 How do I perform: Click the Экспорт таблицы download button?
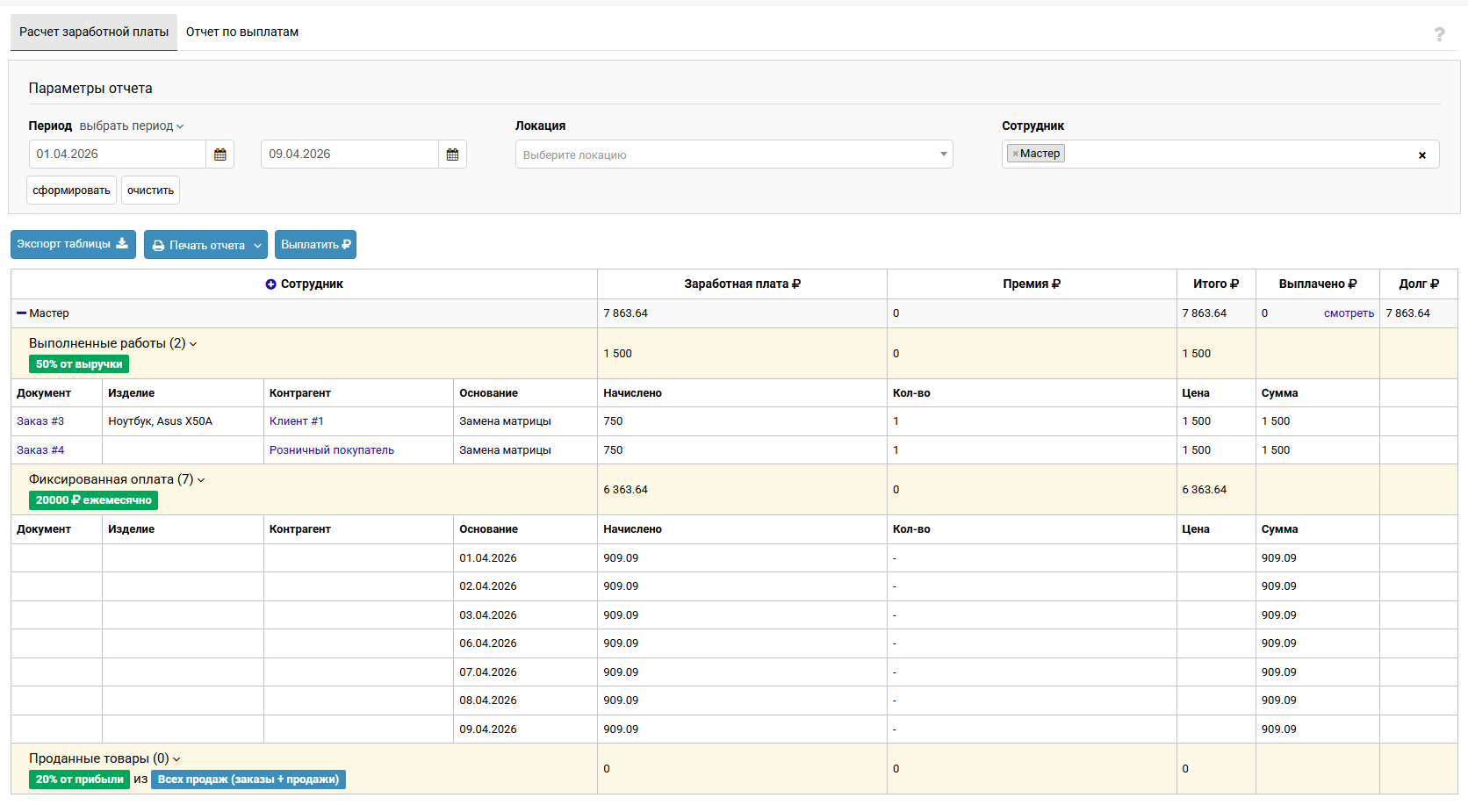click(73, 244)
